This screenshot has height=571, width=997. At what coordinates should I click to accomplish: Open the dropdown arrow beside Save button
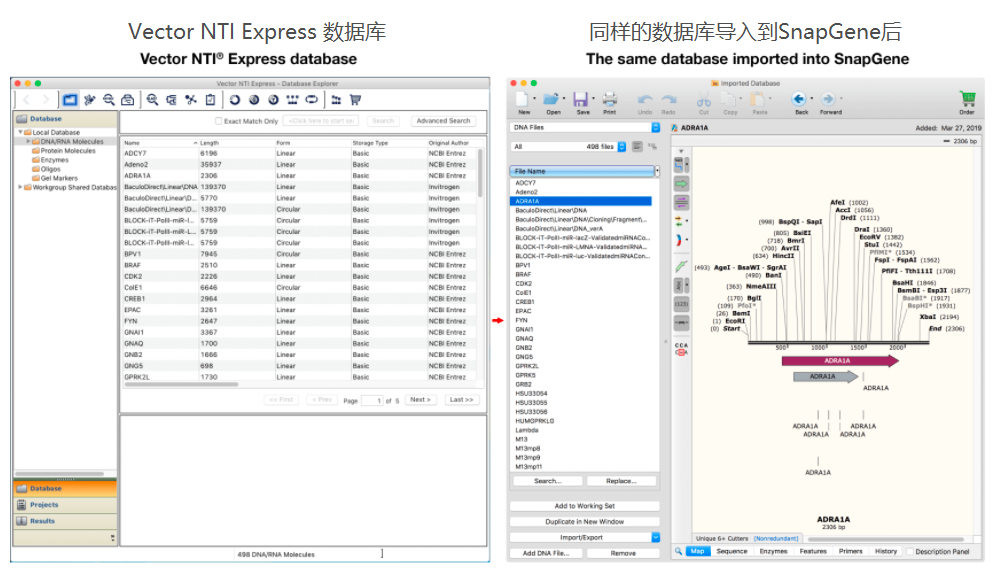click(x=593, y=99)
